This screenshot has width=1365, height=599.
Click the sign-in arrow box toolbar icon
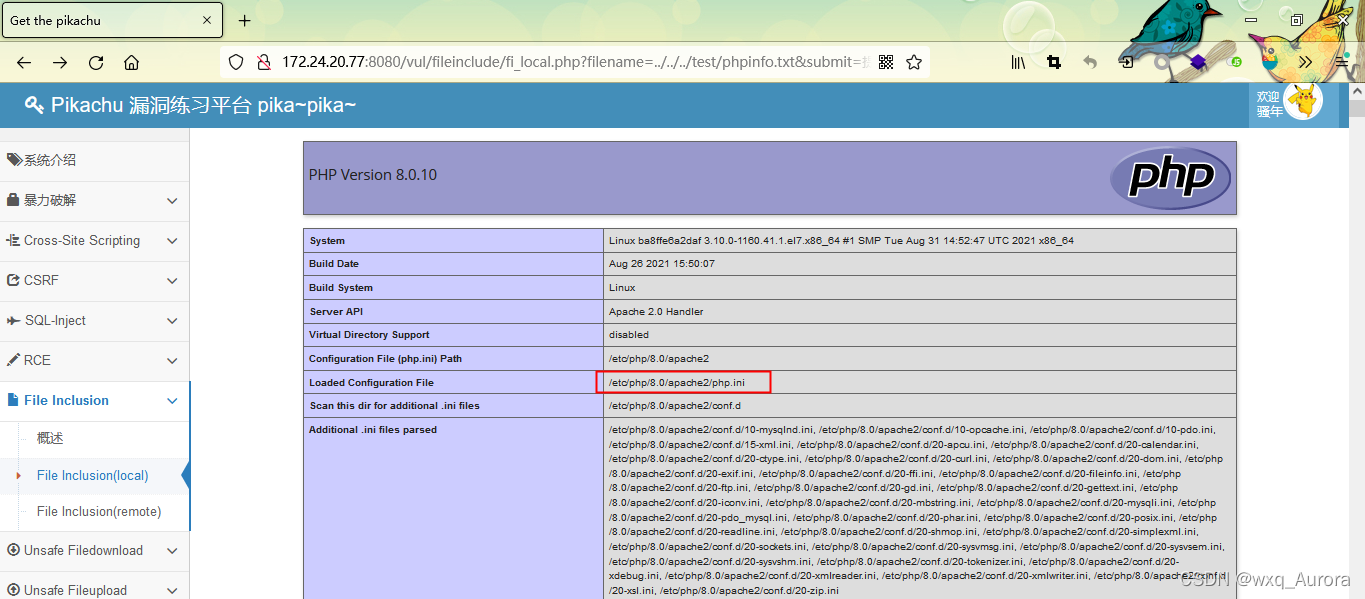point(1126,62)
